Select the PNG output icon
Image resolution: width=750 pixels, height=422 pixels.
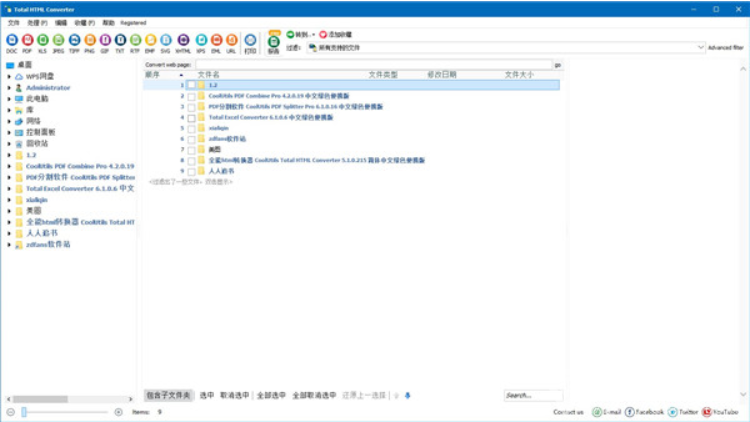(x=89, y=40)
